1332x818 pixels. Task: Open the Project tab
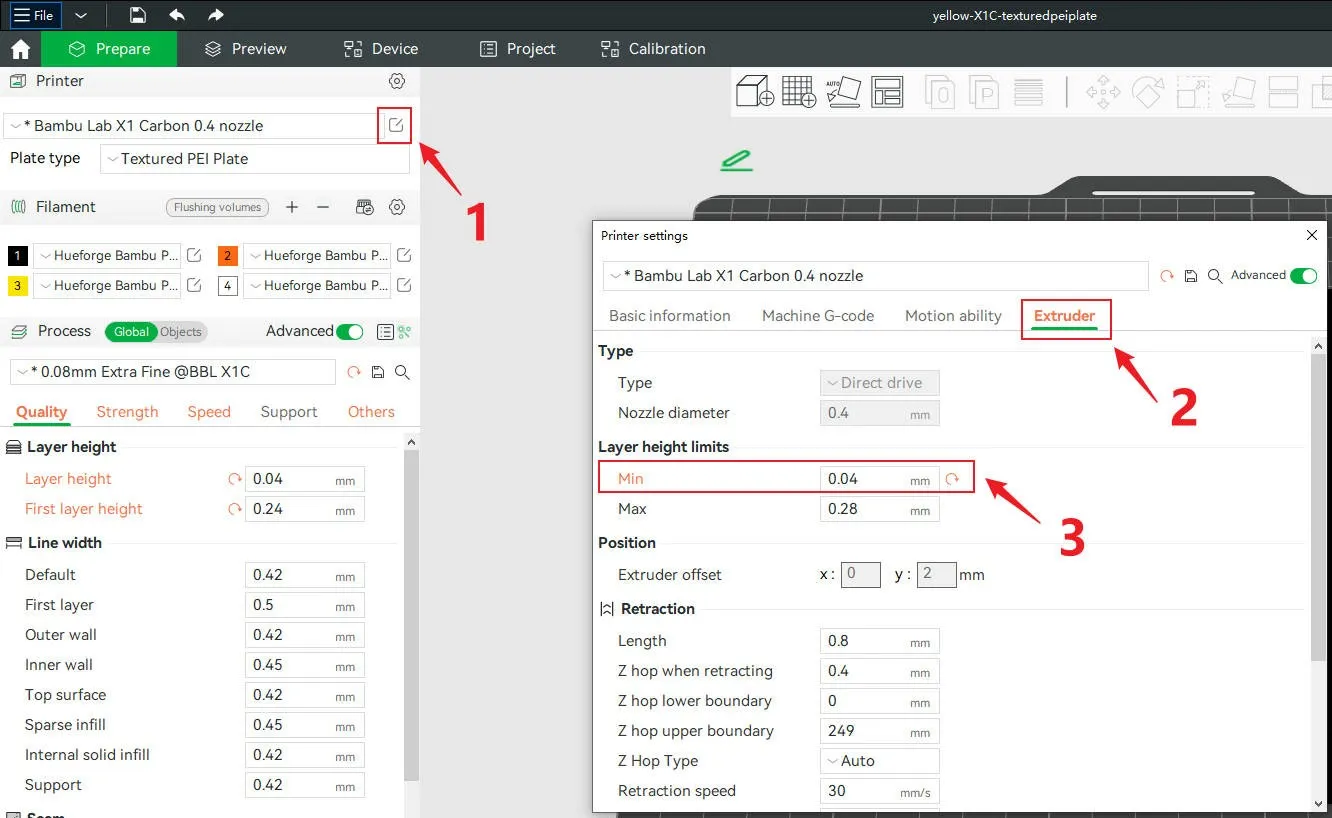point(518,49)
